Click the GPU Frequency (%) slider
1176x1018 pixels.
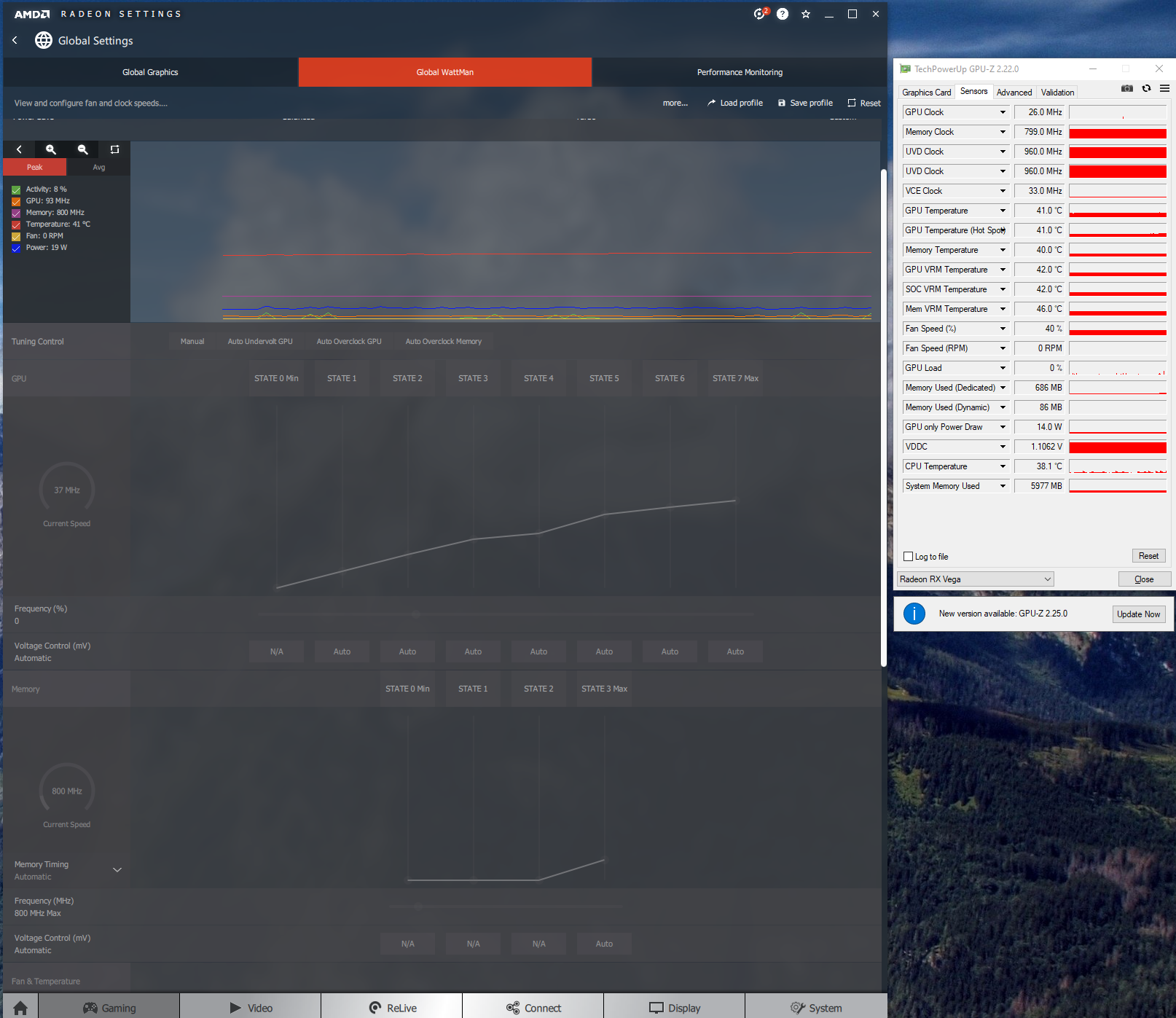[x=506, y=614]
